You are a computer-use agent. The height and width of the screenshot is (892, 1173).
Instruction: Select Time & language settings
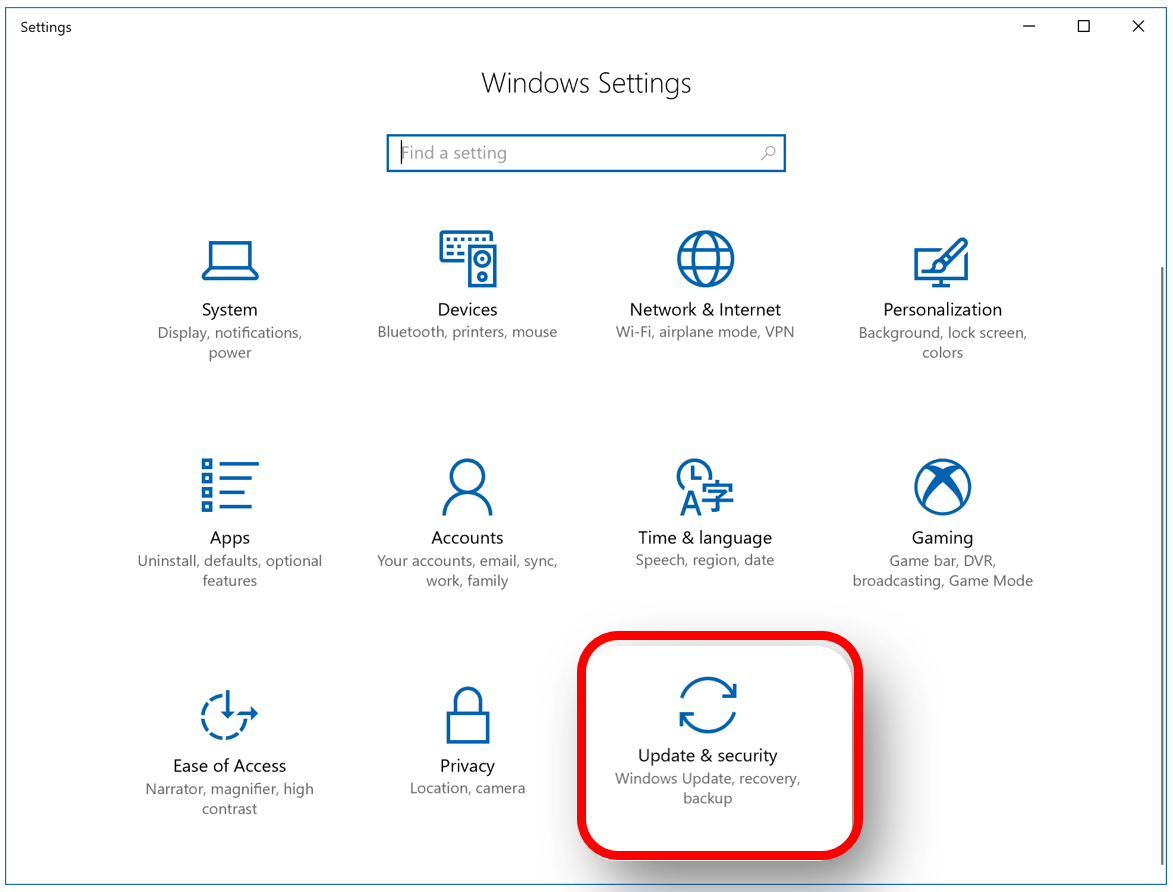pyautogui.click(x=705, y=486)
